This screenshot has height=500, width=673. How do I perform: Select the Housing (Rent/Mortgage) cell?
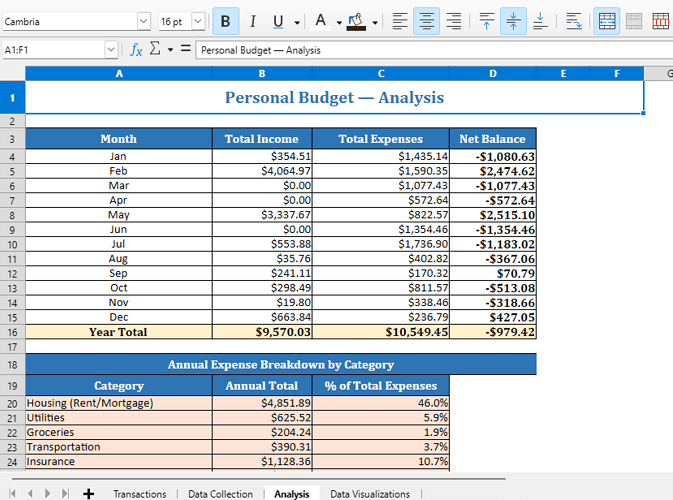coord(119,403)
